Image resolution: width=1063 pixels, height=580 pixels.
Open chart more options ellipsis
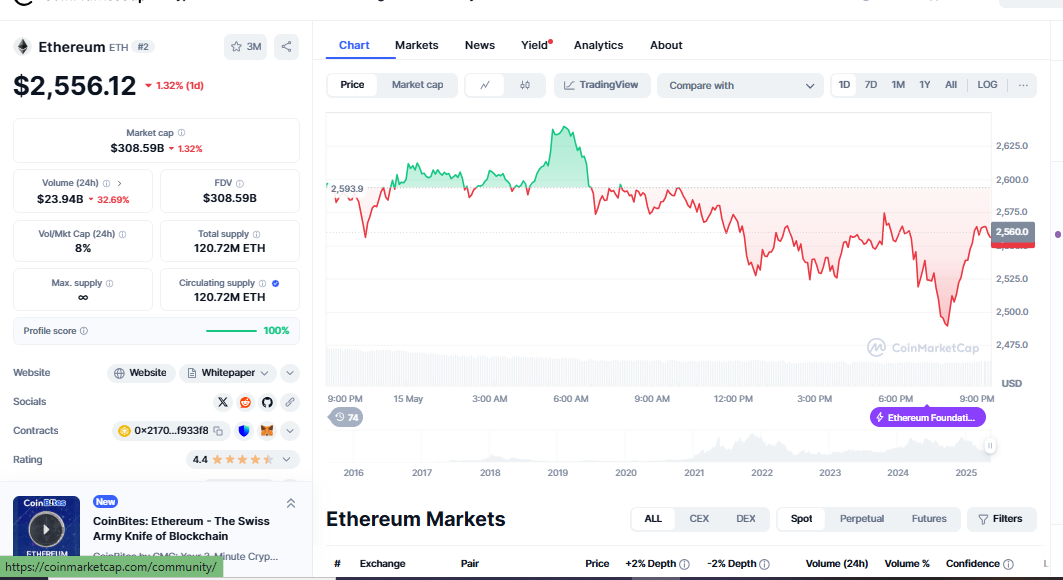[1023, 85]
